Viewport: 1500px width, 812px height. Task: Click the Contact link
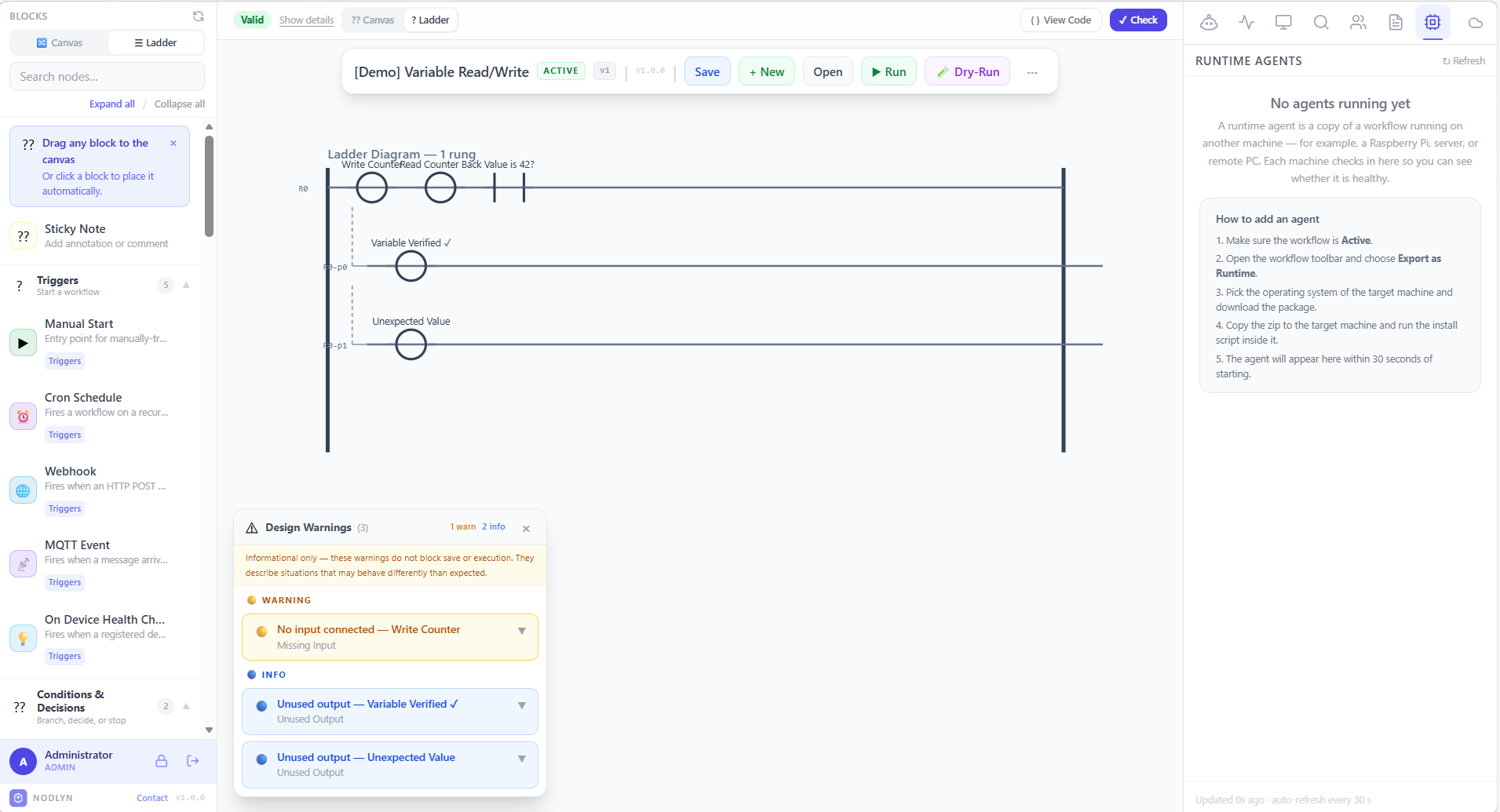click(152, 798)
